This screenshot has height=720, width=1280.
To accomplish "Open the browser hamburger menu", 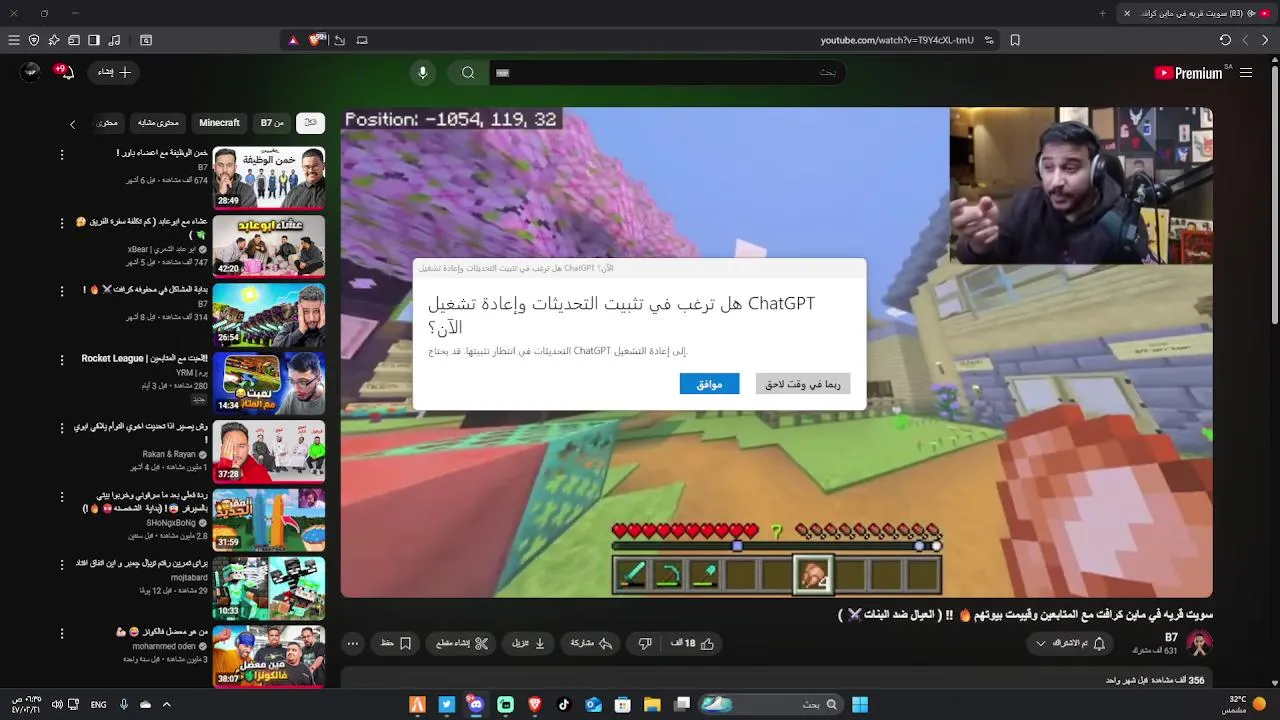I will (x=14, y=40).
